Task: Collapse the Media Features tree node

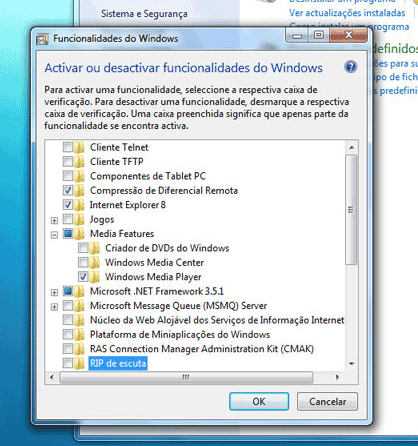Action: coord(54,235)
